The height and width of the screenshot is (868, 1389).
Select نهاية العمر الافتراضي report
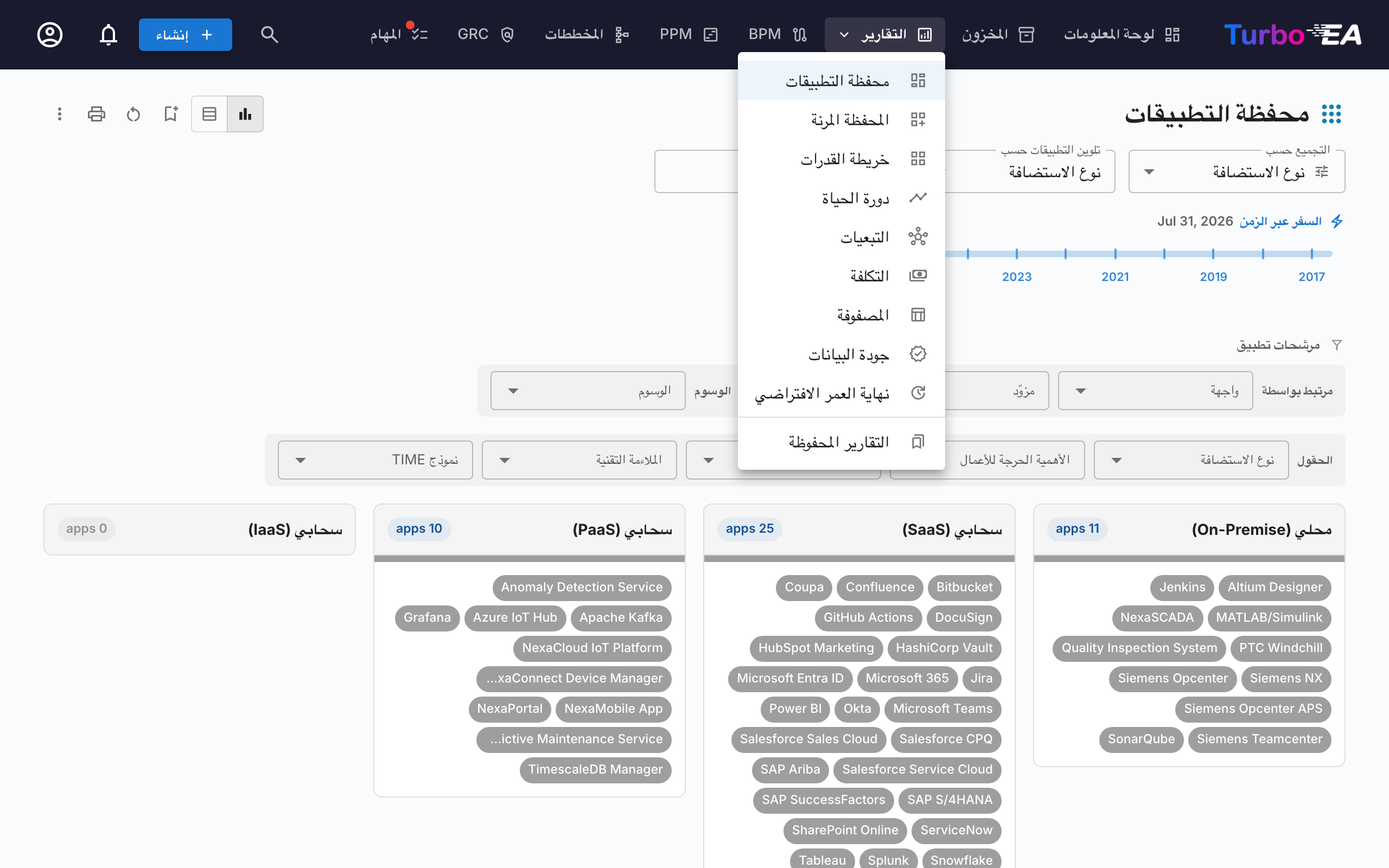point(841,393)
